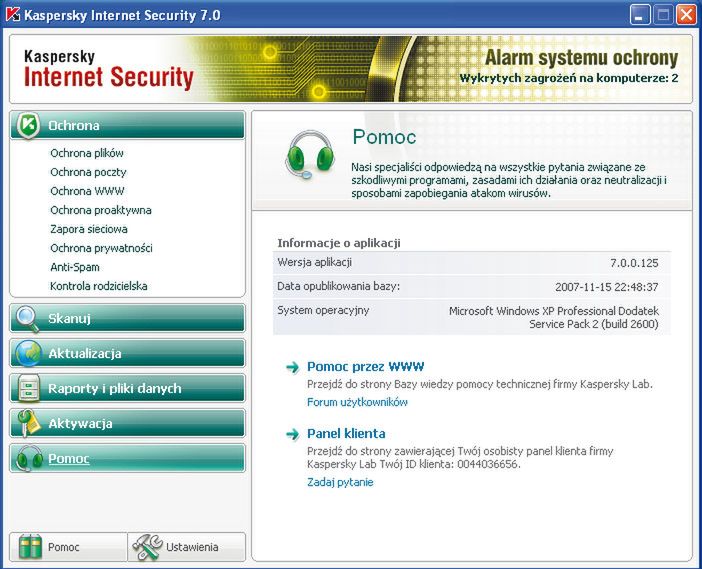
Task: Minimize the Kaspersky window
Action: [x=639, y=15]
